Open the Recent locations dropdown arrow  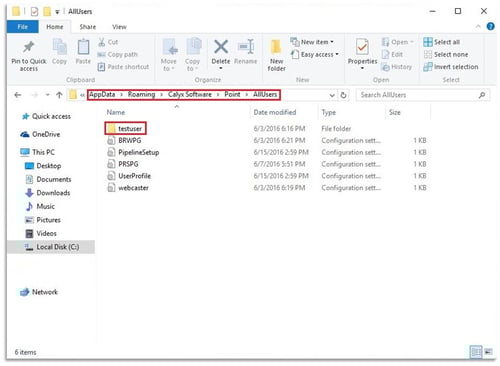coord(47,95)
